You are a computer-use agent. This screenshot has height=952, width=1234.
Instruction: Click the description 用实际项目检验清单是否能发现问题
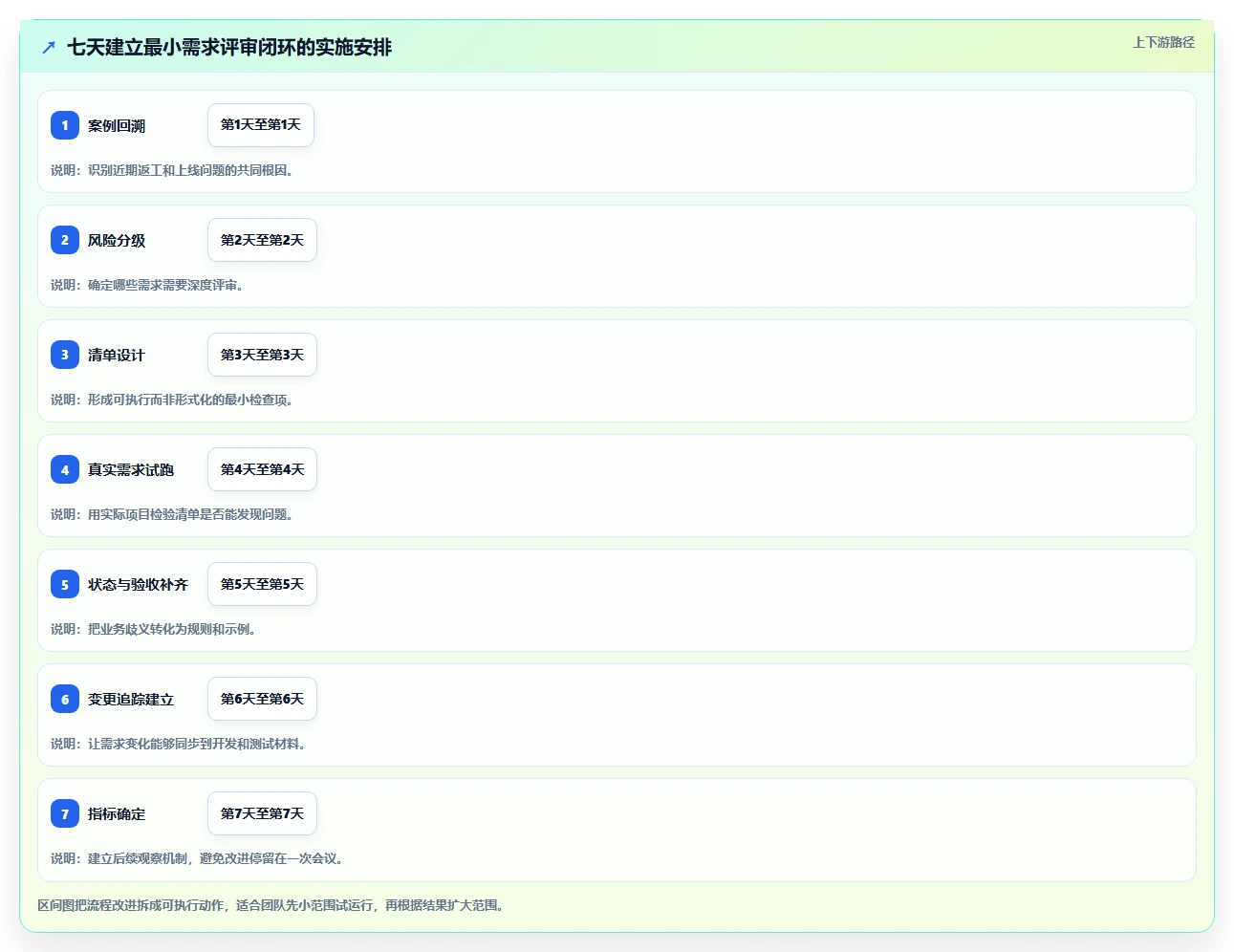click(190, 514)
